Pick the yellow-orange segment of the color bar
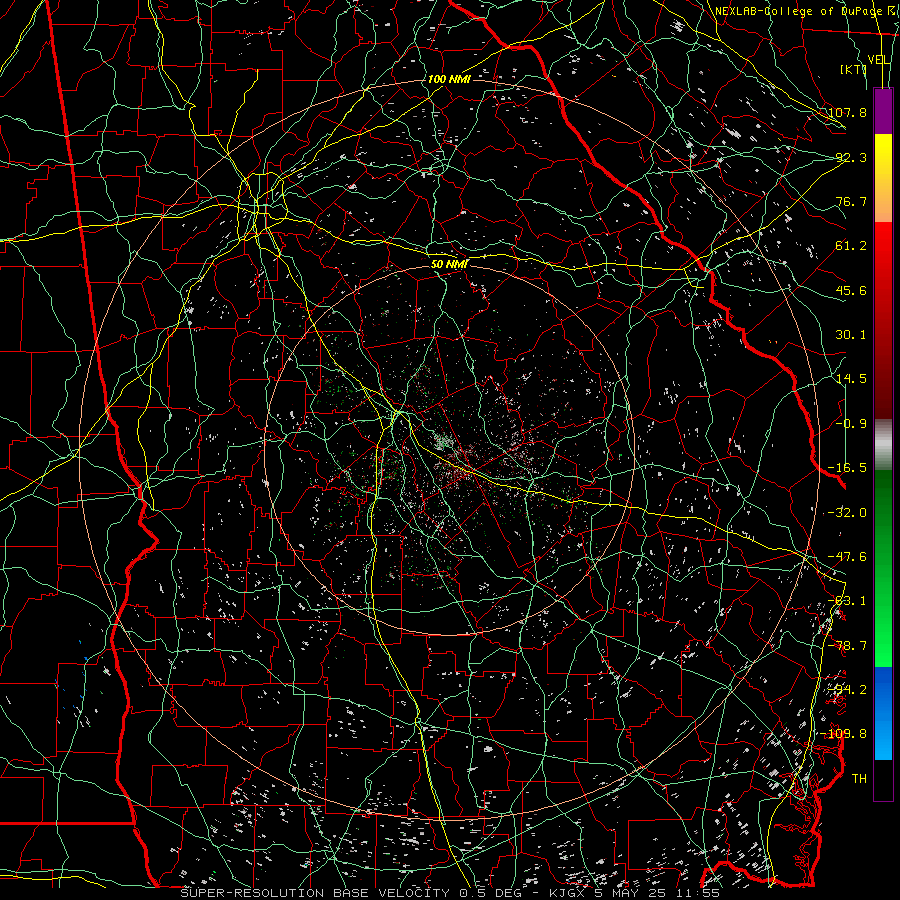Viewport: 900px width, 900px height. [883, 178]
